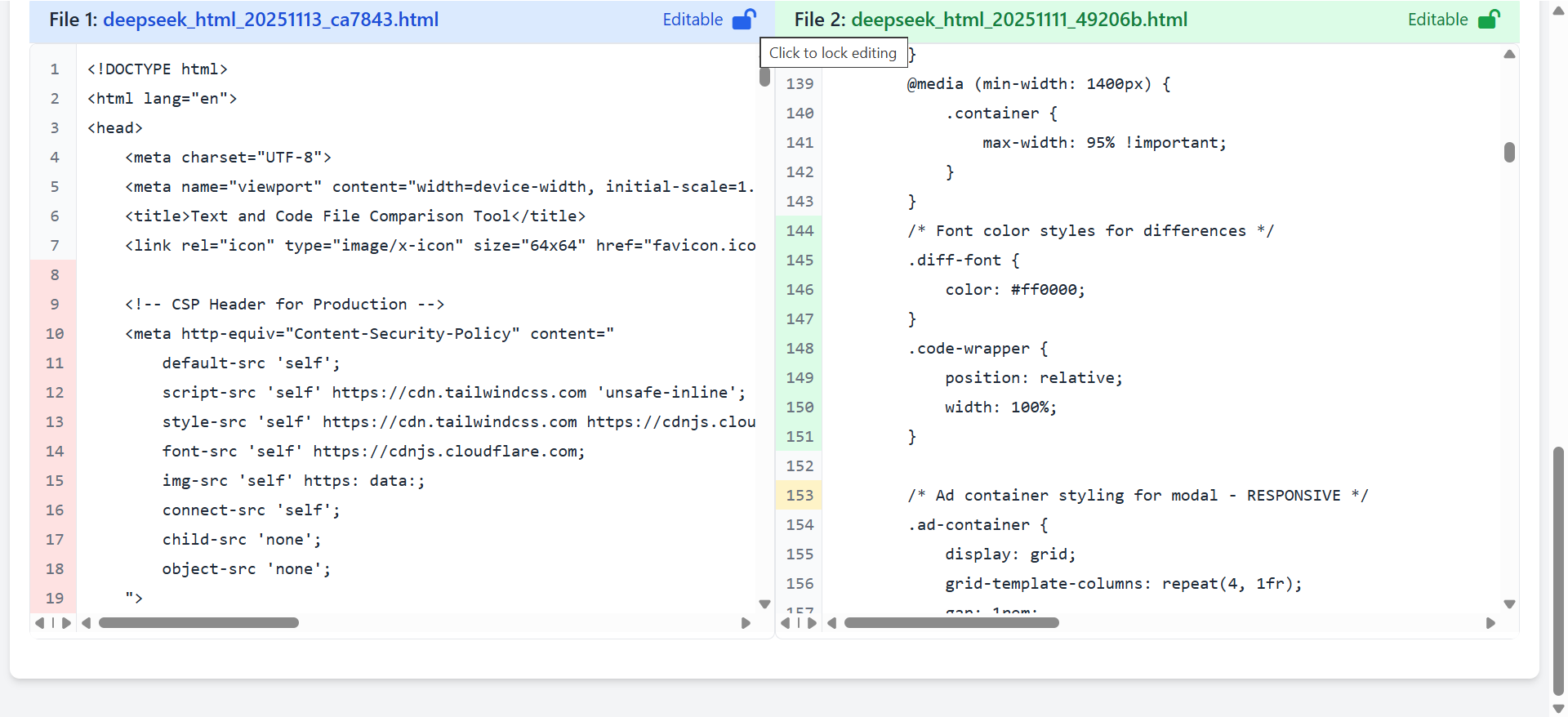Click File 1 horizontal scroll left arrow
The image size is (1568, 717).
87,623
